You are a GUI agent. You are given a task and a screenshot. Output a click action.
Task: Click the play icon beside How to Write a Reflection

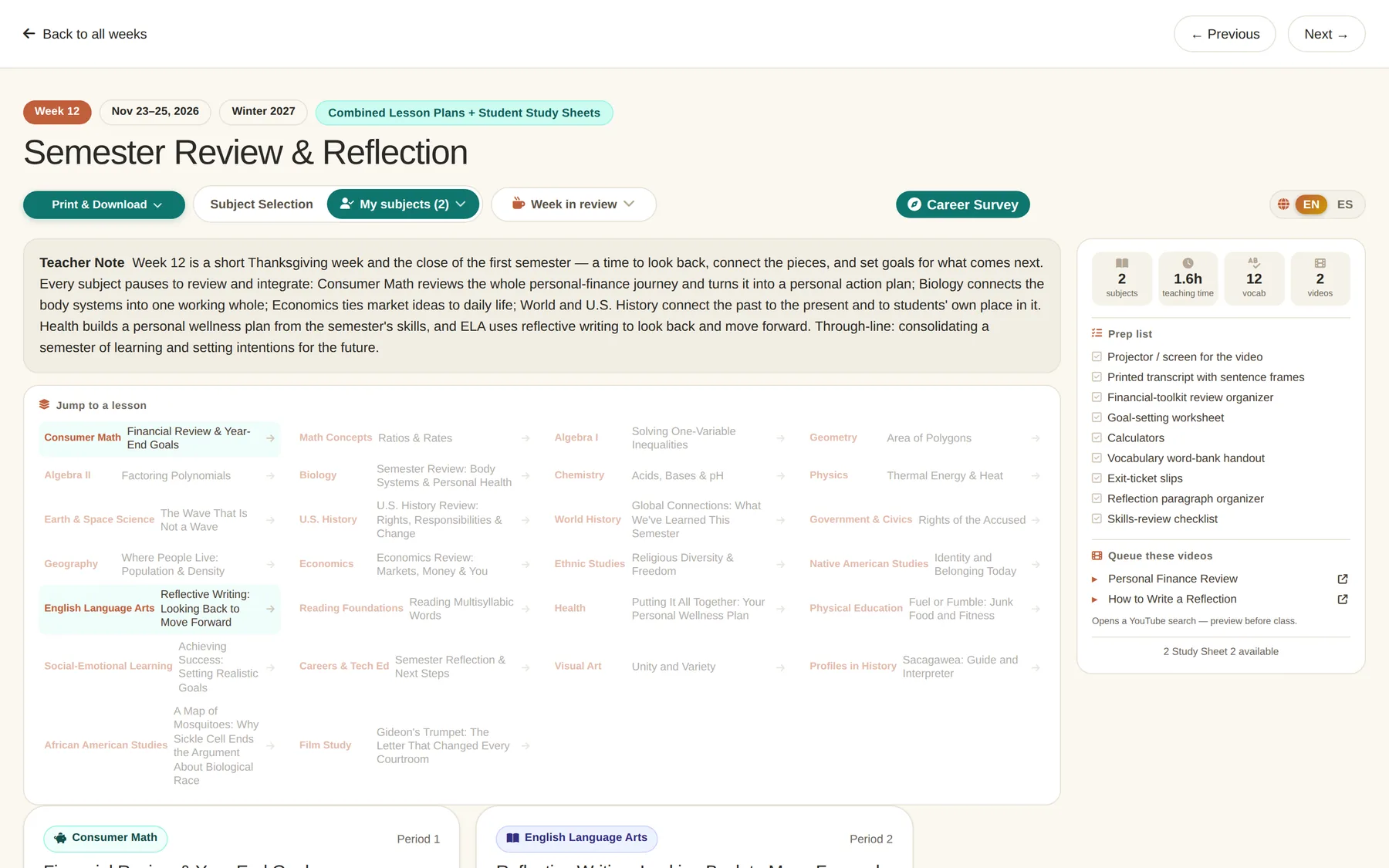point(1094,599)
